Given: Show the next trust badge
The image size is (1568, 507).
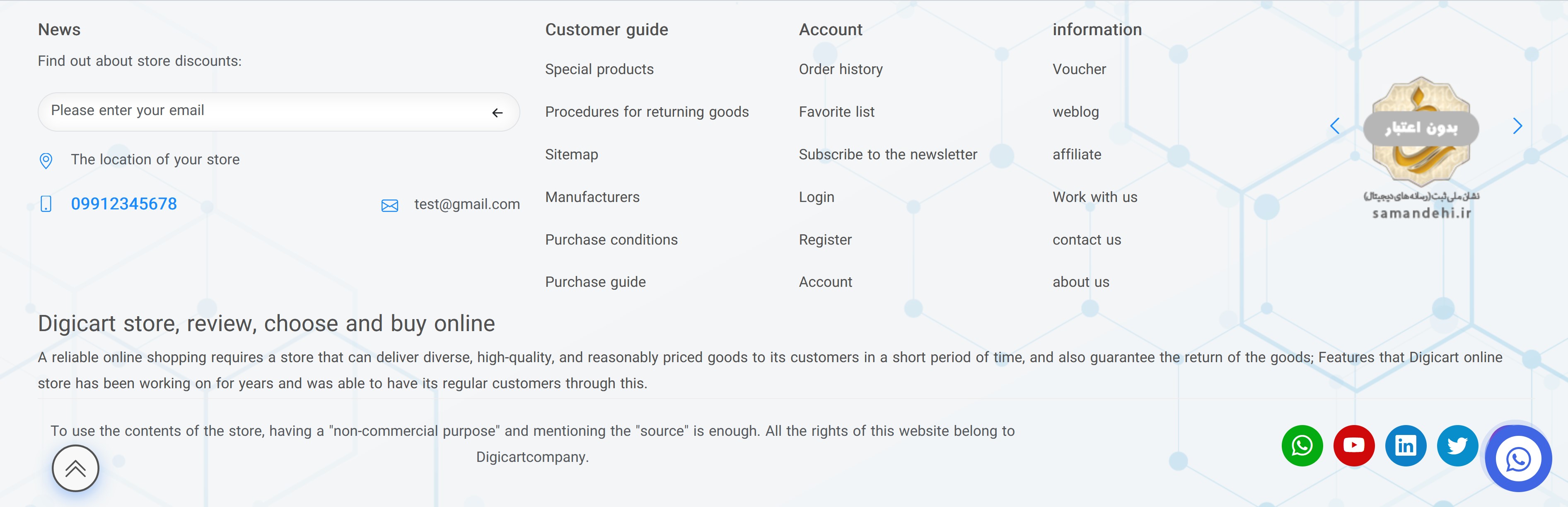Looking at the screenshot, I should coord(1517,126).
